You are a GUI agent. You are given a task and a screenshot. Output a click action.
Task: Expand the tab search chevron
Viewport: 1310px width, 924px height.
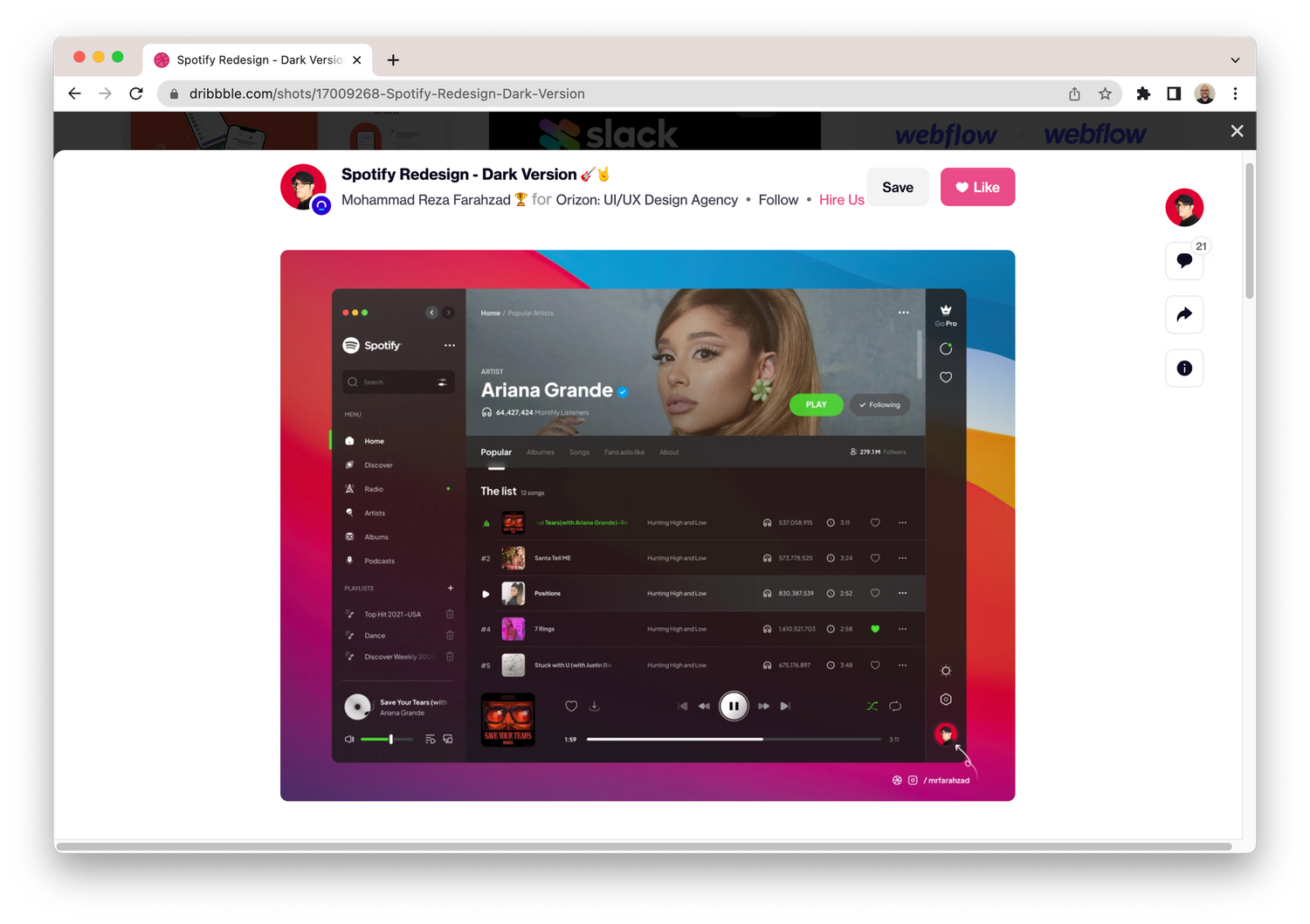point(1235,59)
